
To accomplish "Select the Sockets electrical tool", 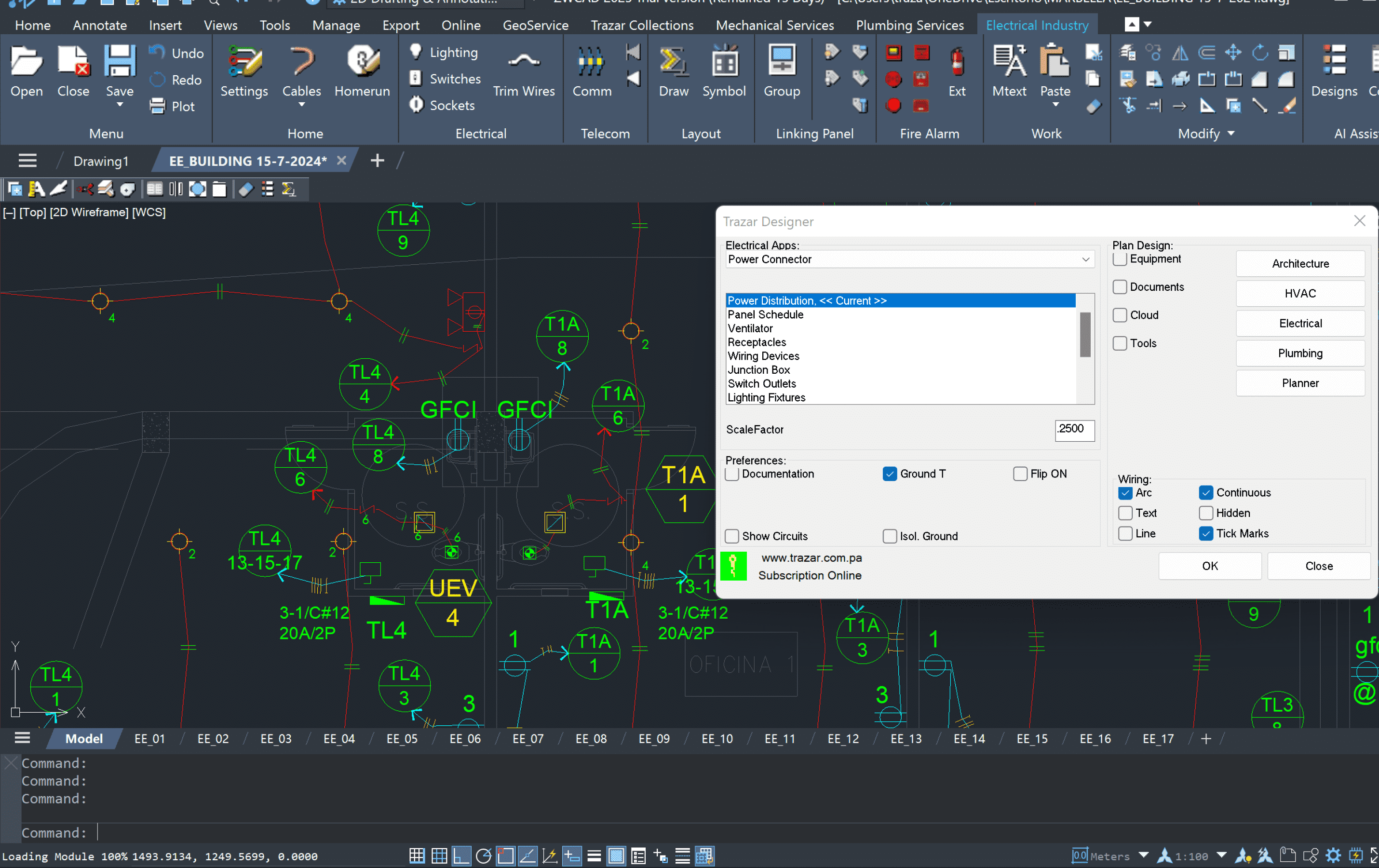I will [x=442, y=105].
